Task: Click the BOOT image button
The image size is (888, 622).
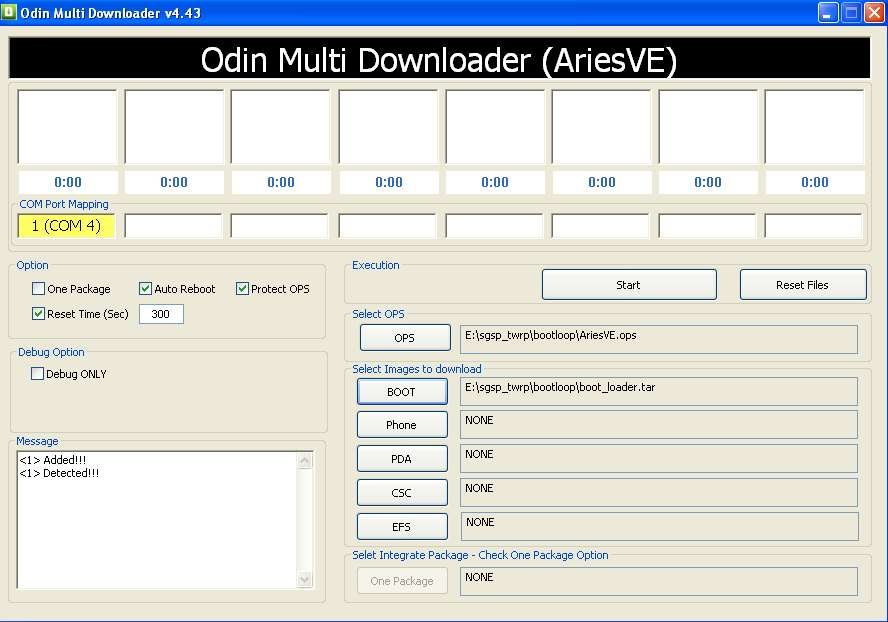Action: pos(402,392)
